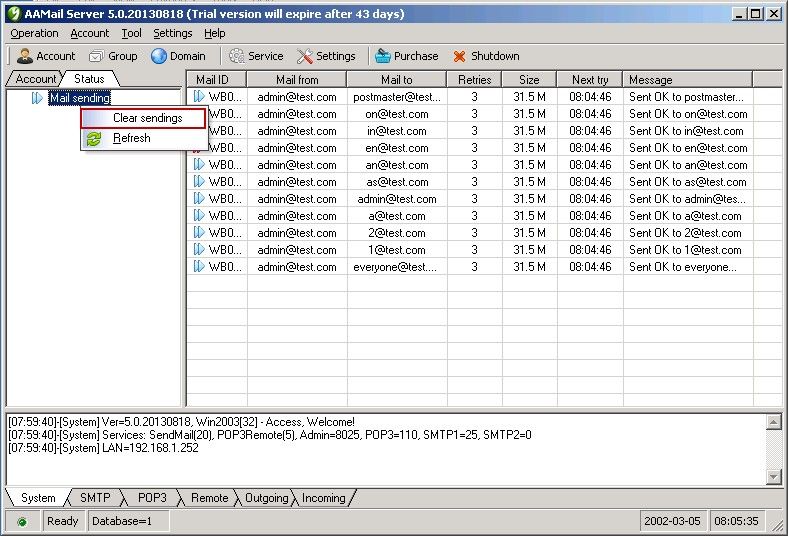Click log panel scroll up arrow
Screen dimensions: 788x536
774,422
